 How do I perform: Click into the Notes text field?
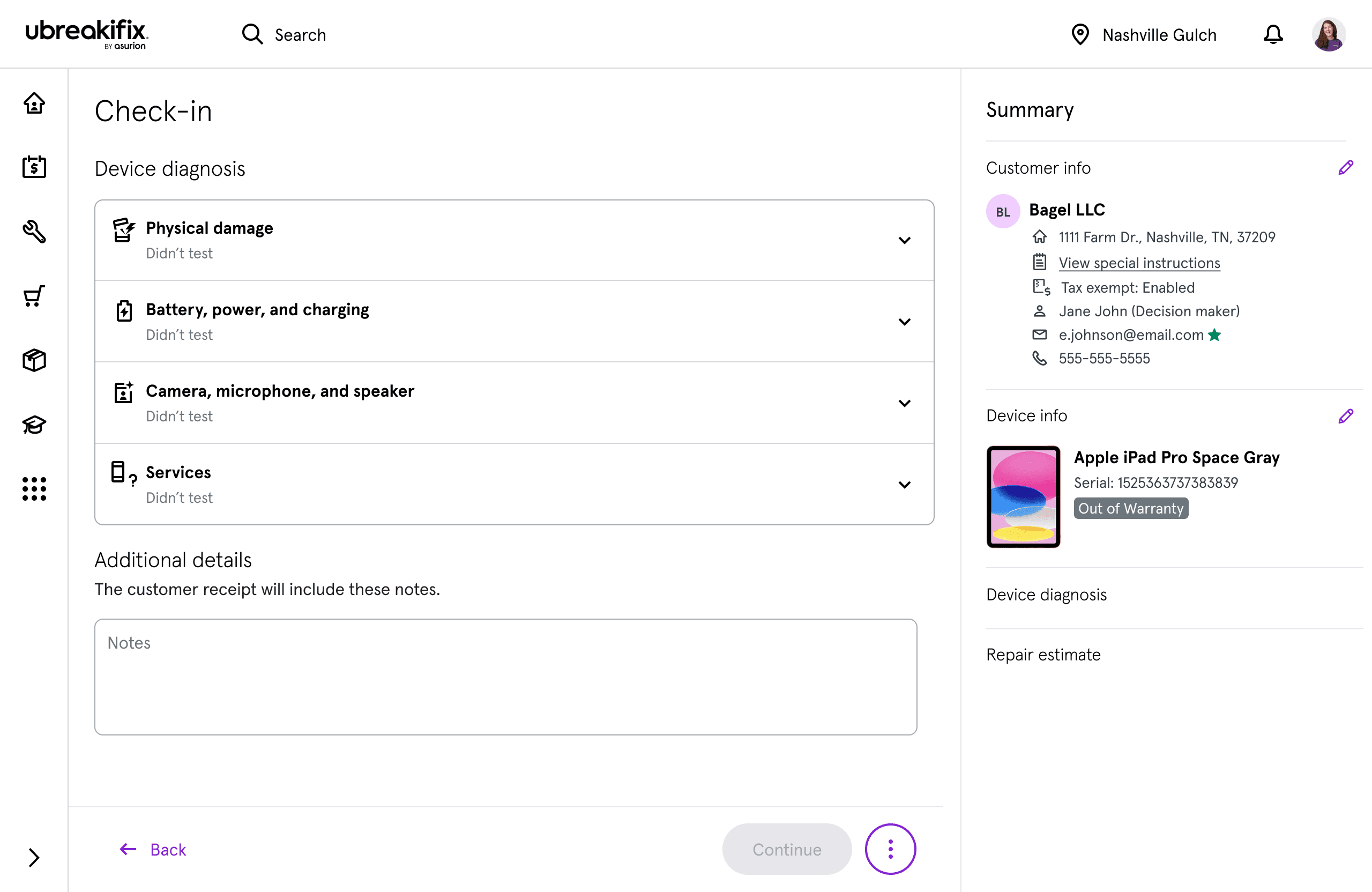click(x=505, y=677)
